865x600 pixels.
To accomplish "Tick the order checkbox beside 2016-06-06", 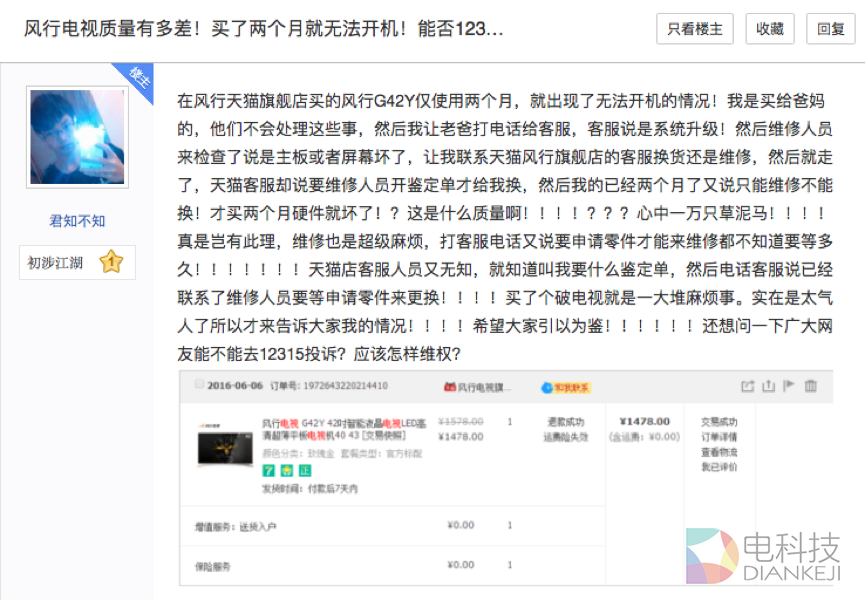I will pyautogui.click(x=200, y=386).
